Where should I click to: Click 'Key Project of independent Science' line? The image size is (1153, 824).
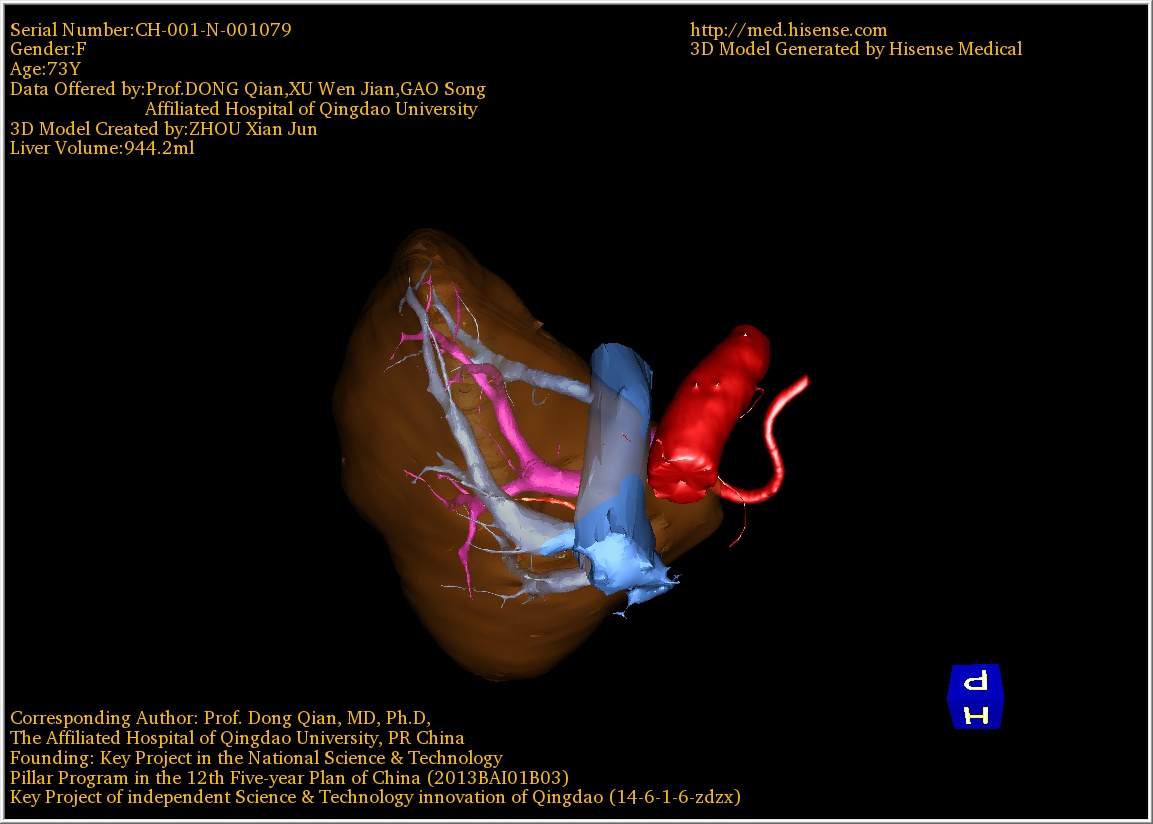pyautogui.click(x=375, y=797)
